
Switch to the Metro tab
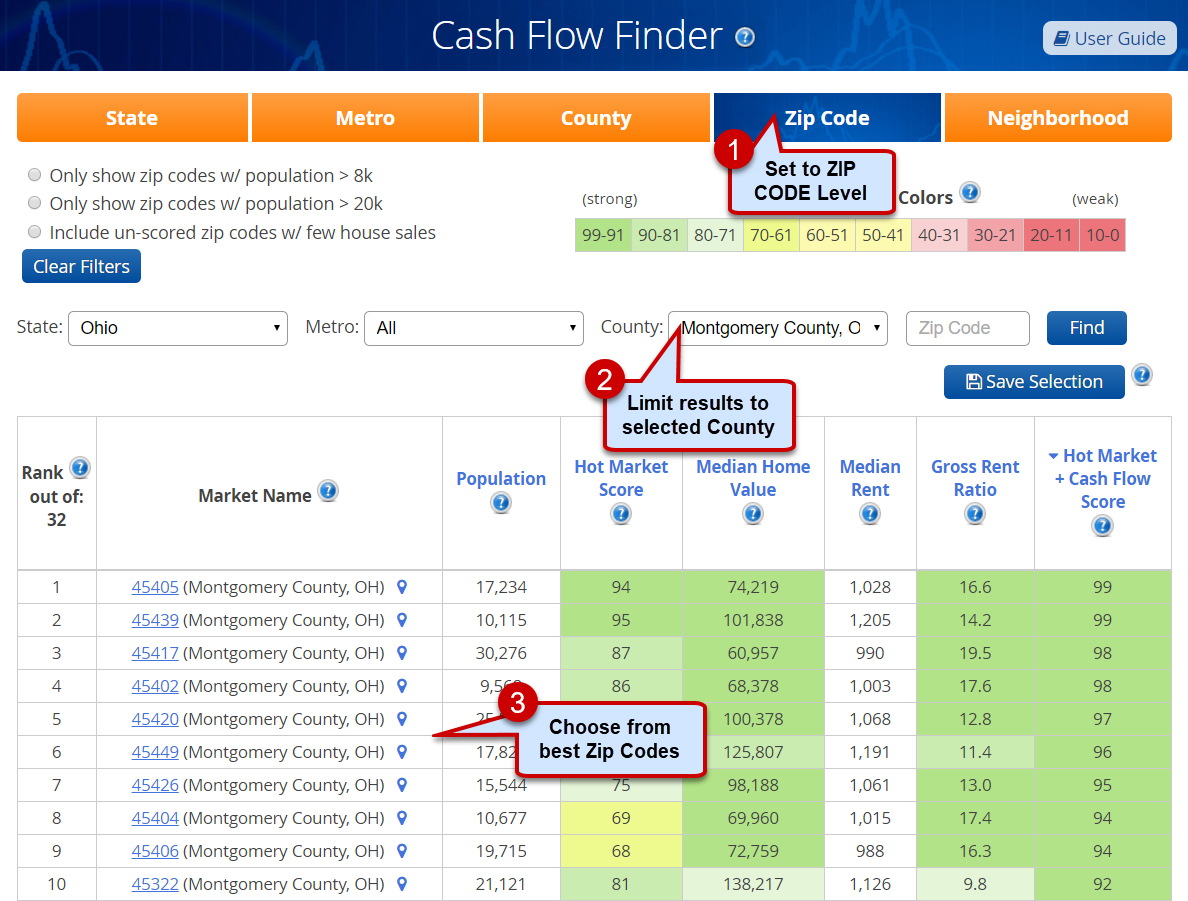point(365,117)
